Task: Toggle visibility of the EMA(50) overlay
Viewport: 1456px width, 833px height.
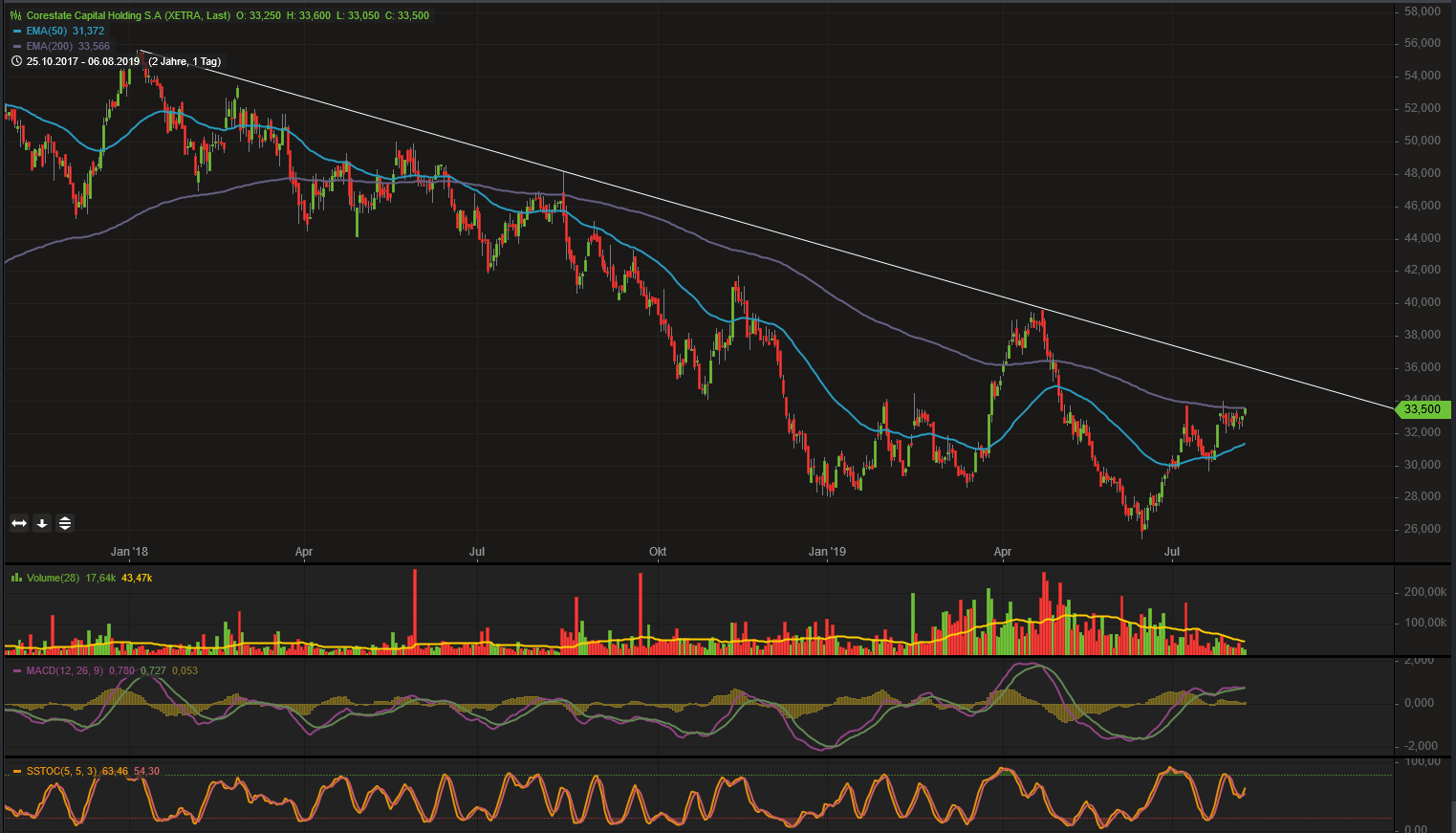Action: coord(15,30)
